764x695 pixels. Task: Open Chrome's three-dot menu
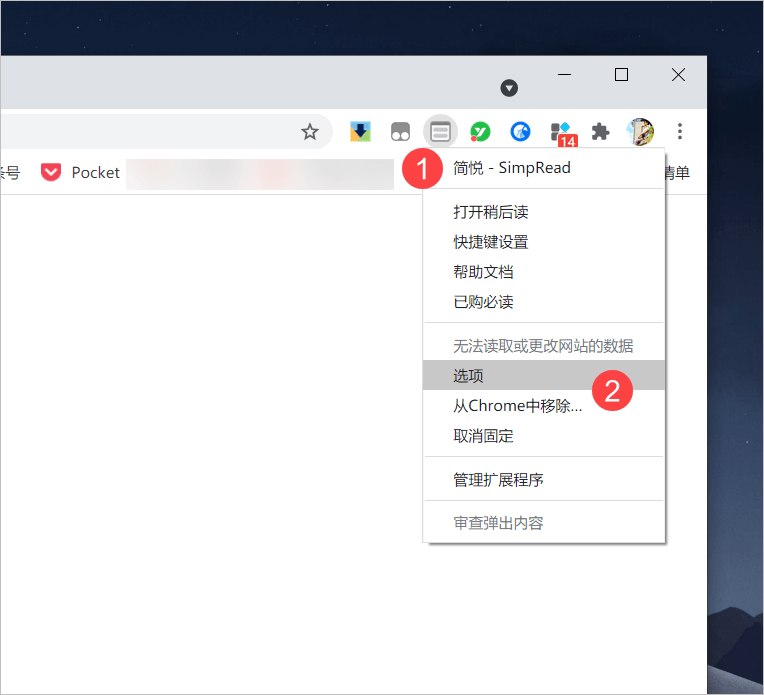coord(680,132)
